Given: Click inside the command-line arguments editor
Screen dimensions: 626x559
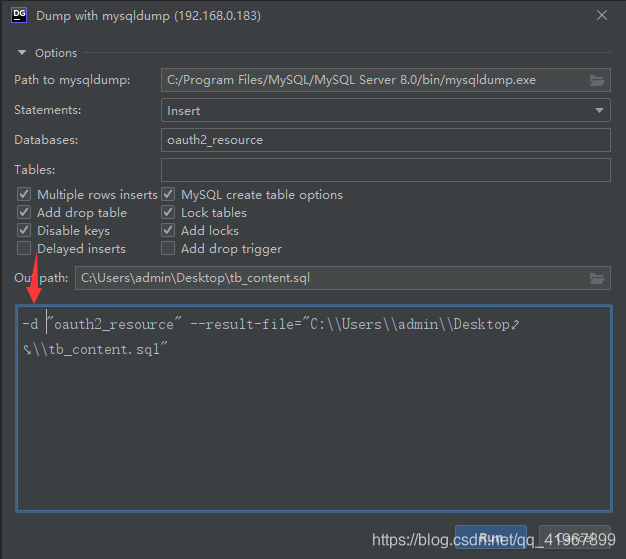Looking at the screenshot, I should [x=314, y=408].
